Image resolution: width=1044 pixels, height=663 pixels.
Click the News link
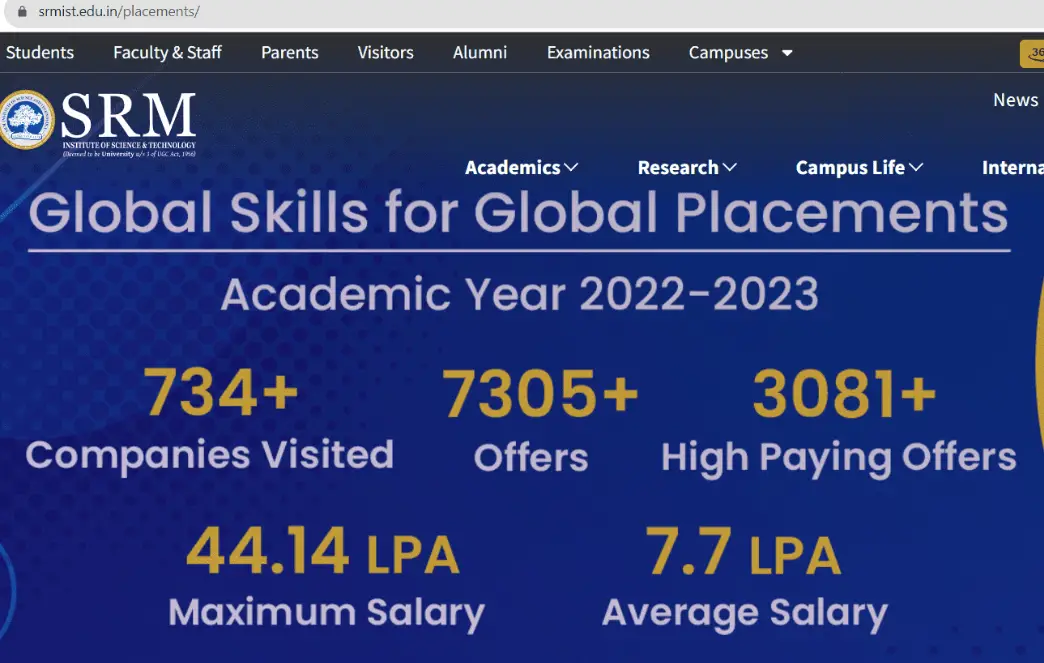(1016, 100)
